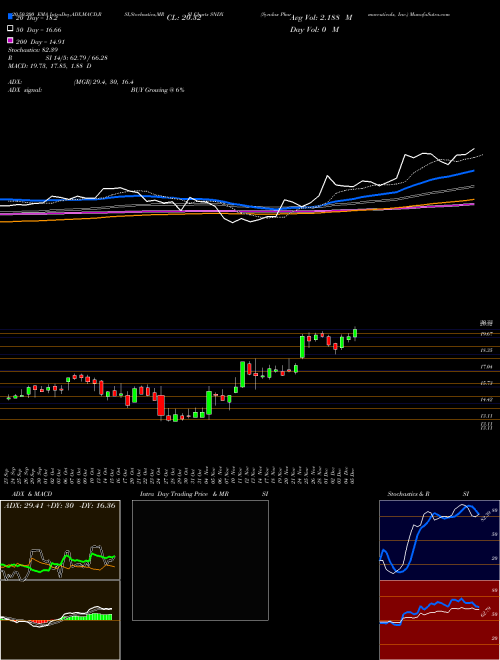Click the thick blue 20-day EMA line endpoint
The width and height of the screenshot is (500, 660).
click(473, 171)
